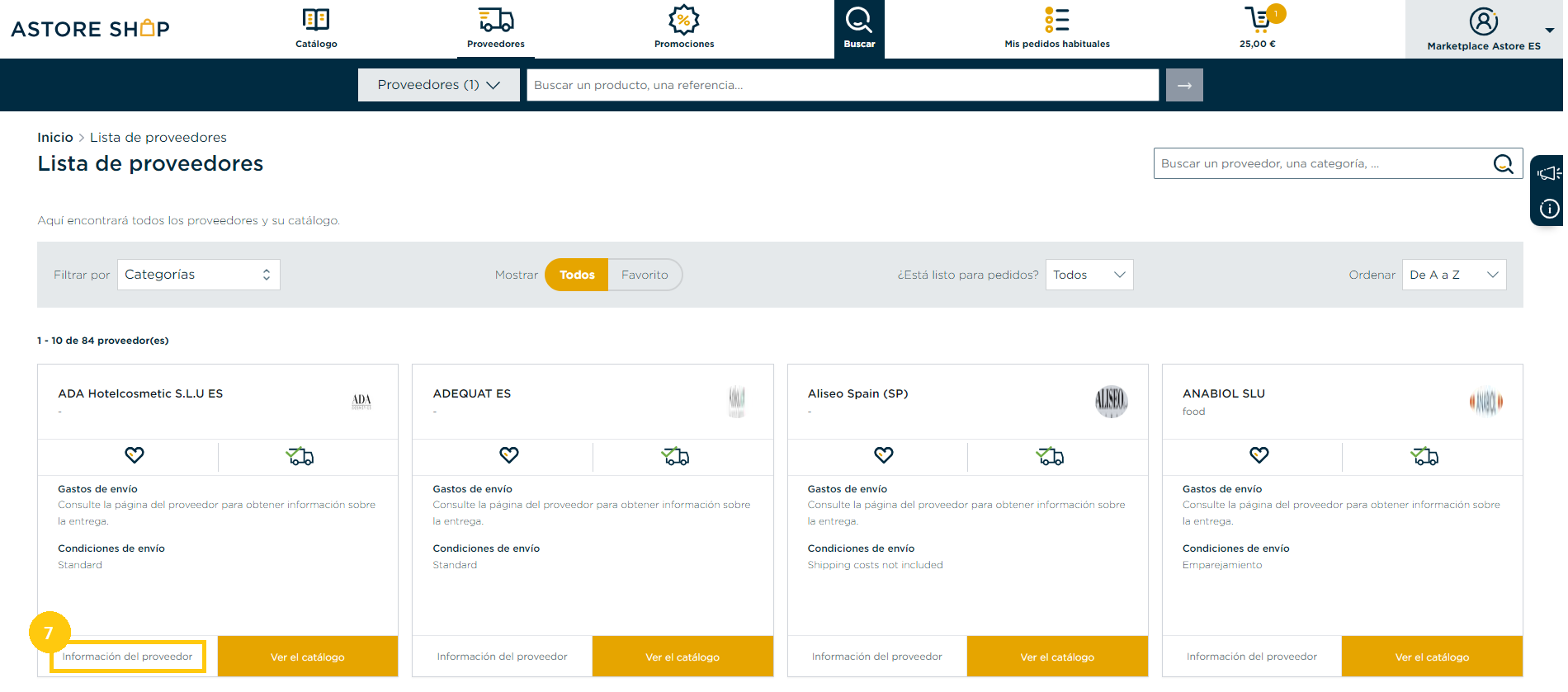
Task: Click 'Shipping costs not included' text
Action: [875, 565]
